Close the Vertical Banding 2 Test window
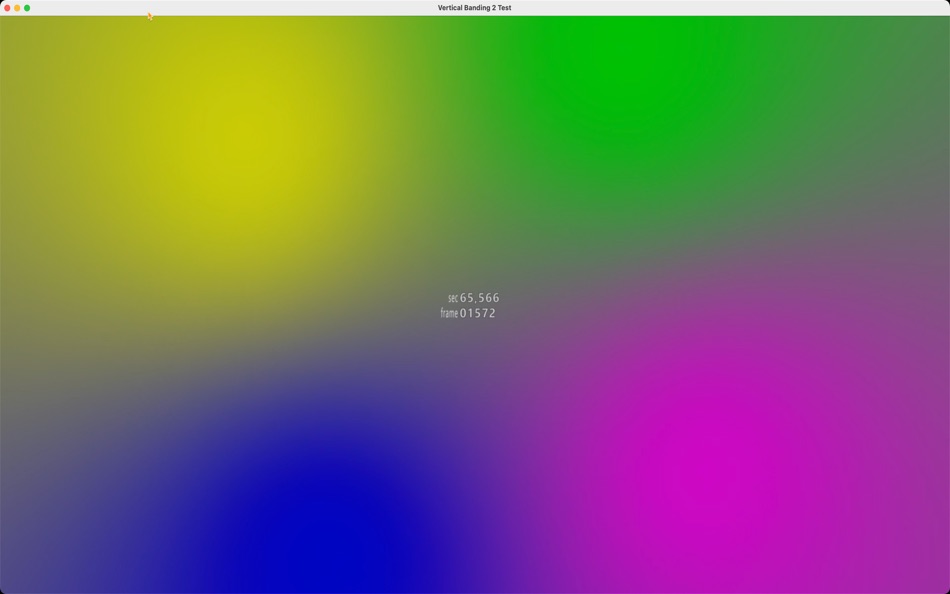Viewport: 950px width, 594px height. tap(7, 8)
